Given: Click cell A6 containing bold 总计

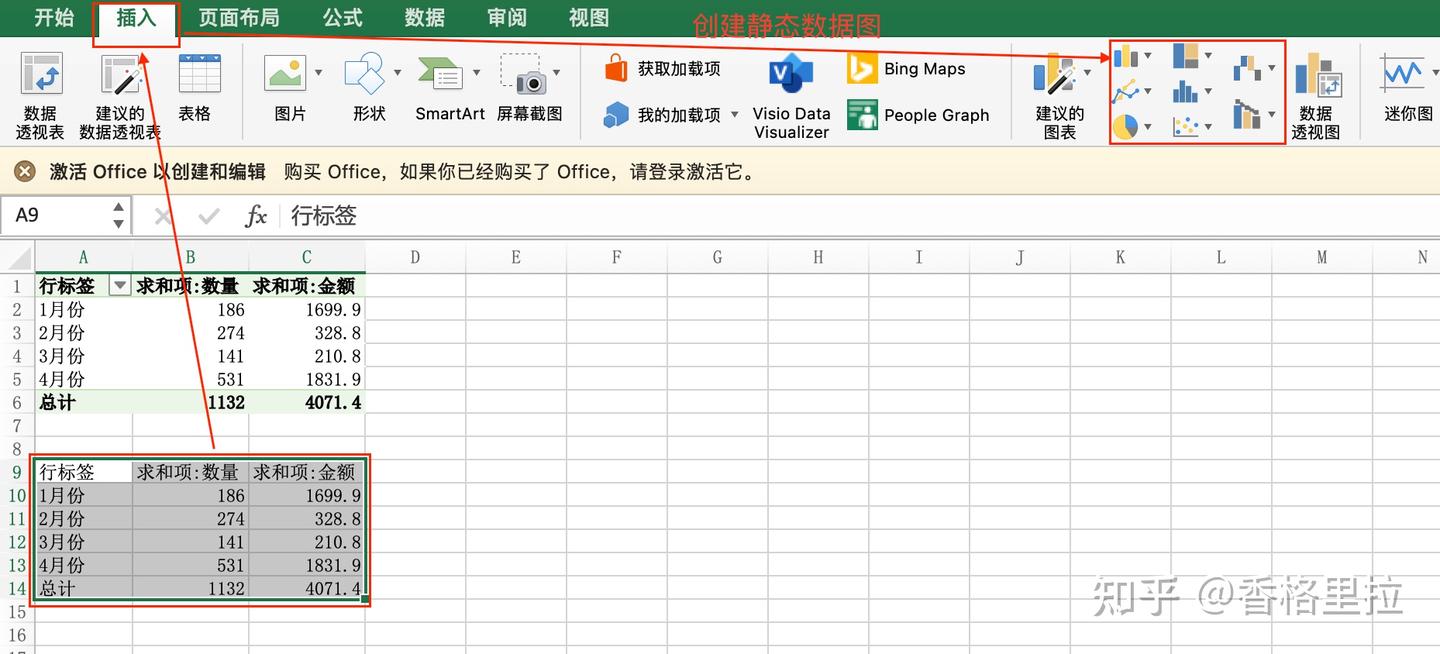Looking at the screenshot, I should [x=84, y=402].
